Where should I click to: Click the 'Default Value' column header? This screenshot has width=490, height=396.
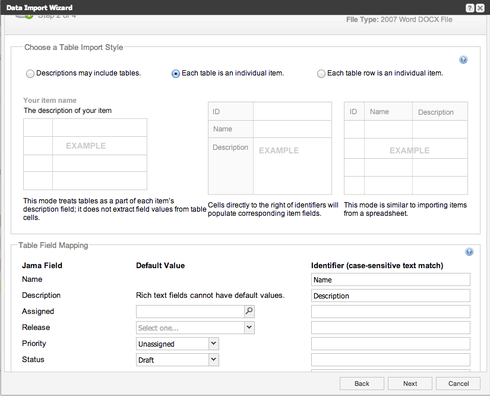[x=160, y=266]
